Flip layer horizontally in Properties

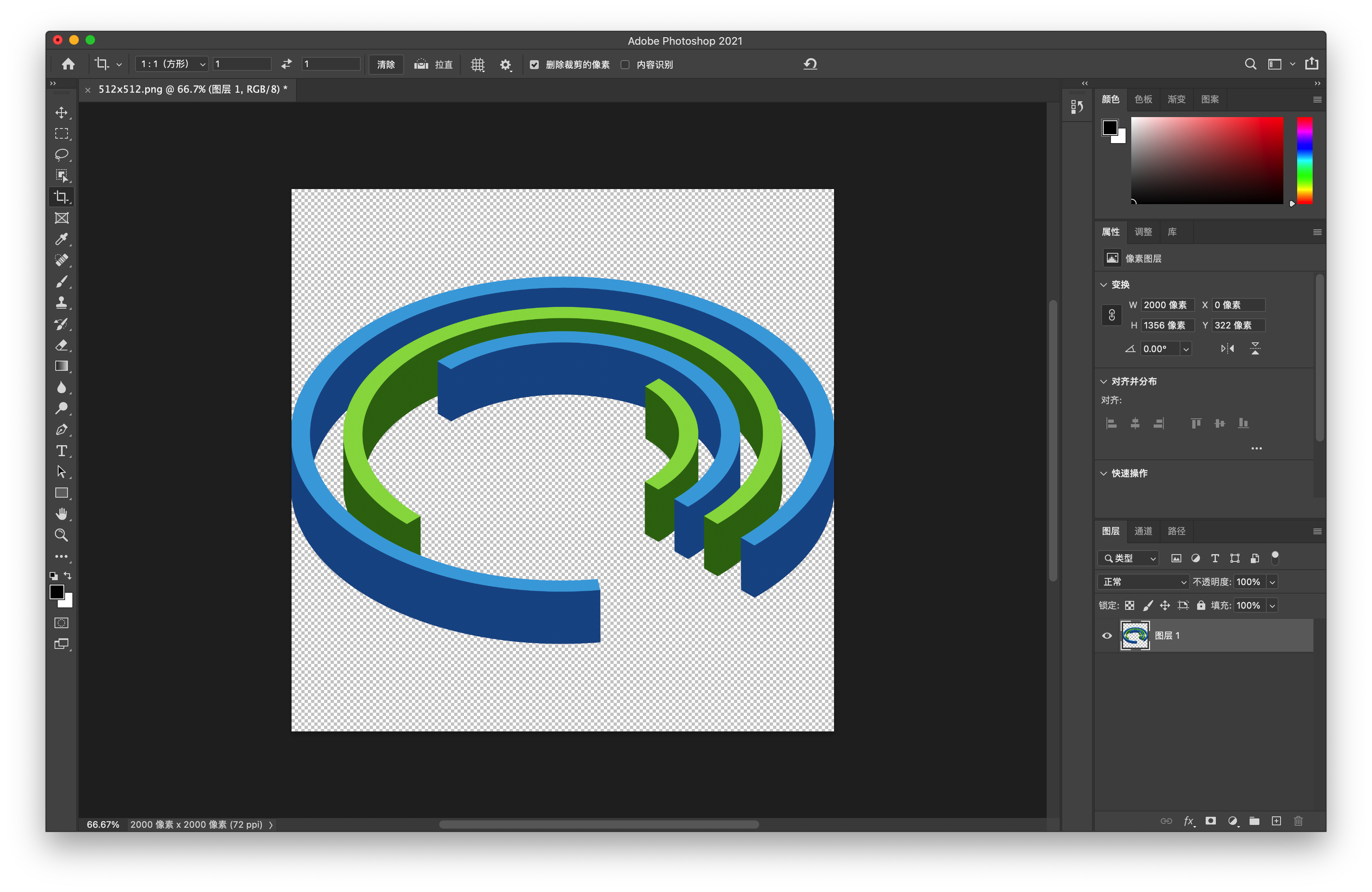pos(1227,348)
